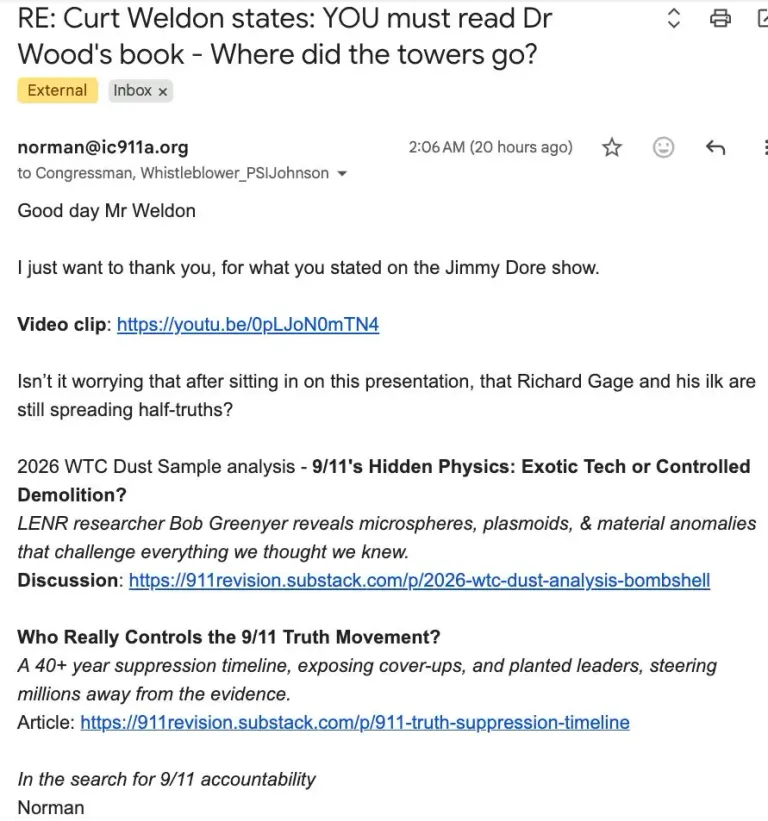The height and width of the screenshot is (821, 768).
Task: Click the External label tag
Action: (57, 90)
